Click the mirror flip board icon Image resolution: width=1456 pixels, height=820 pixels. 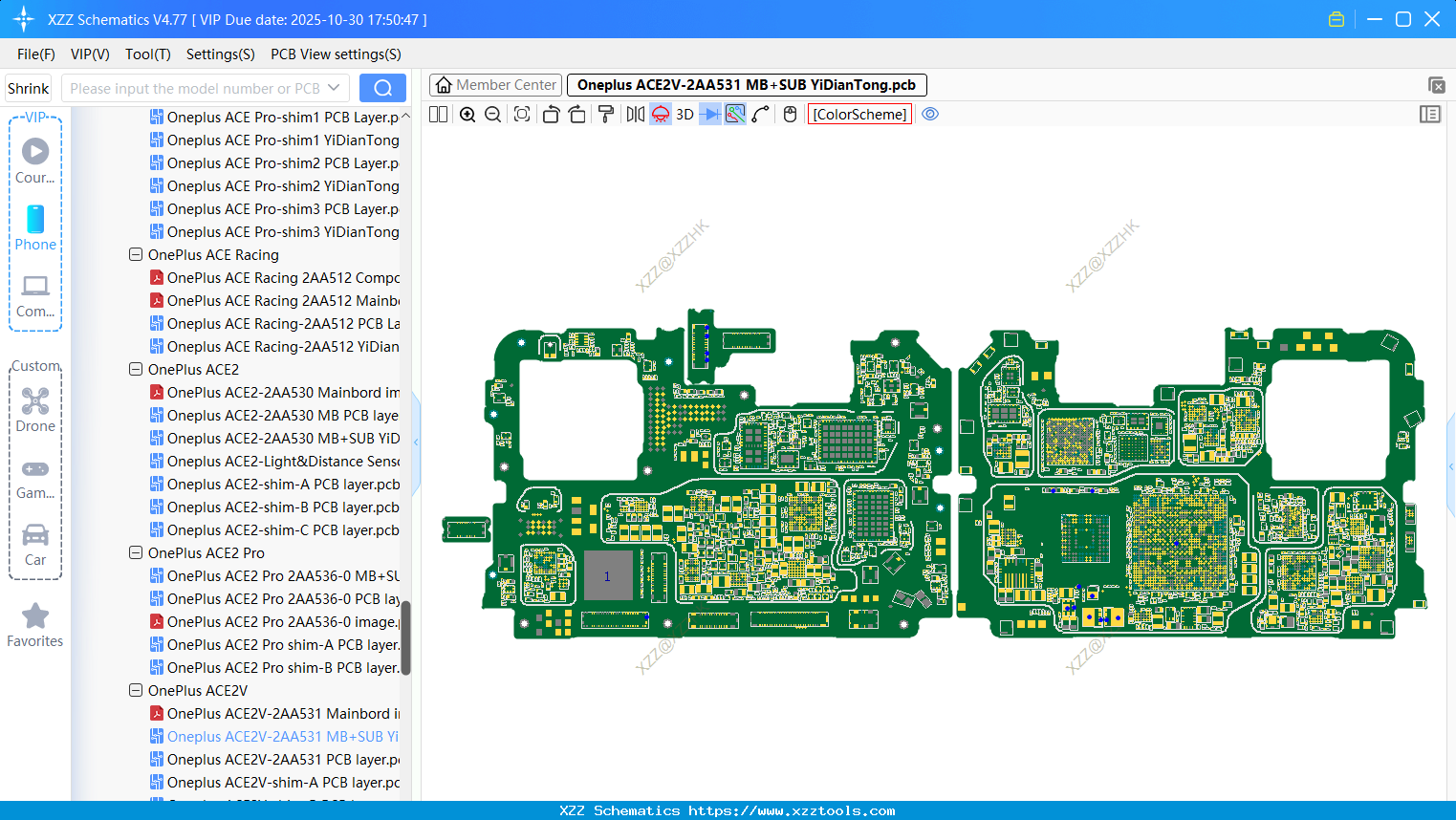click(x=634, y=114)
